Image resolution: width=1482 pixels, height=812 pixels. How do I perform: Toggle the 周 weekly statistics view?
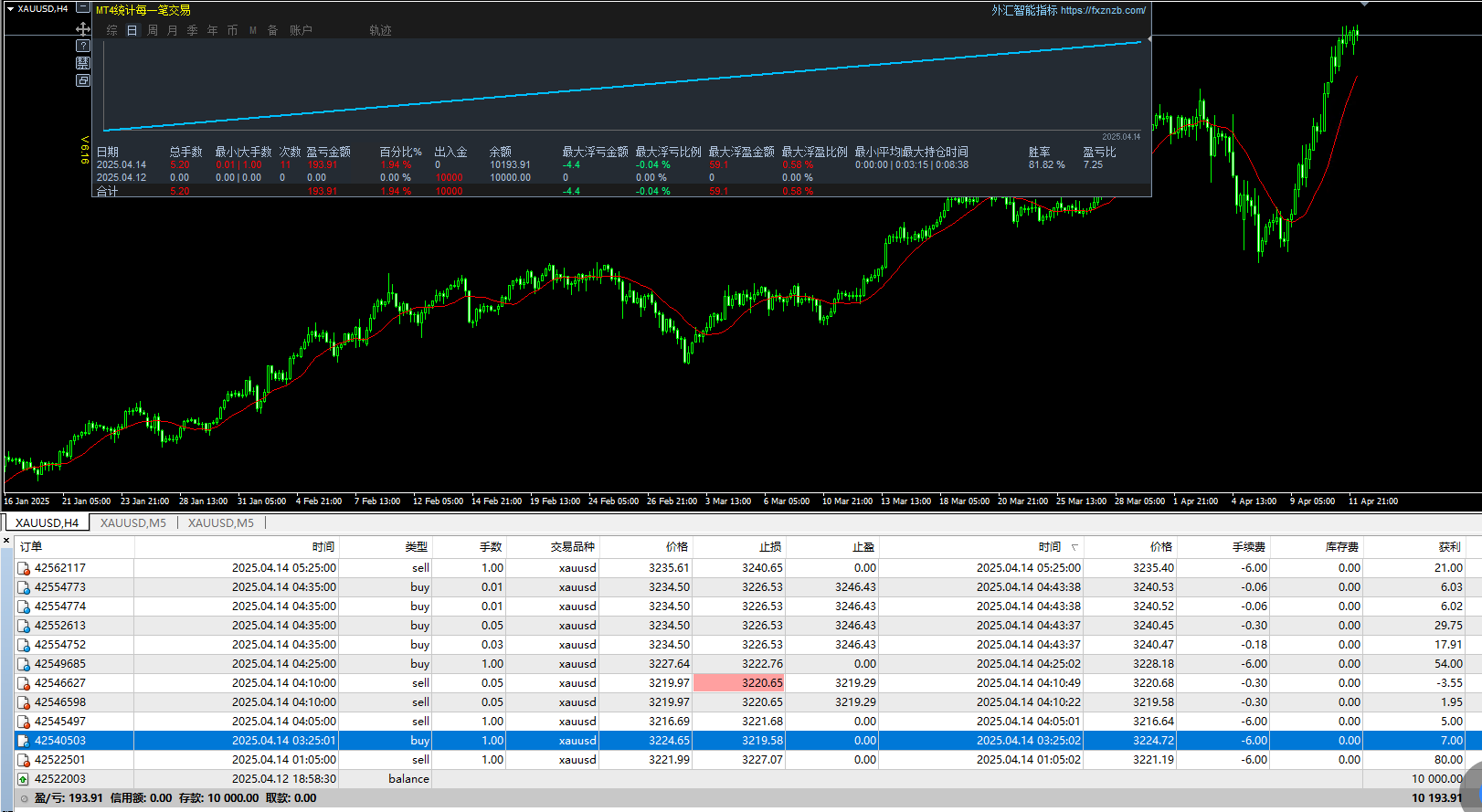point(153,30)
